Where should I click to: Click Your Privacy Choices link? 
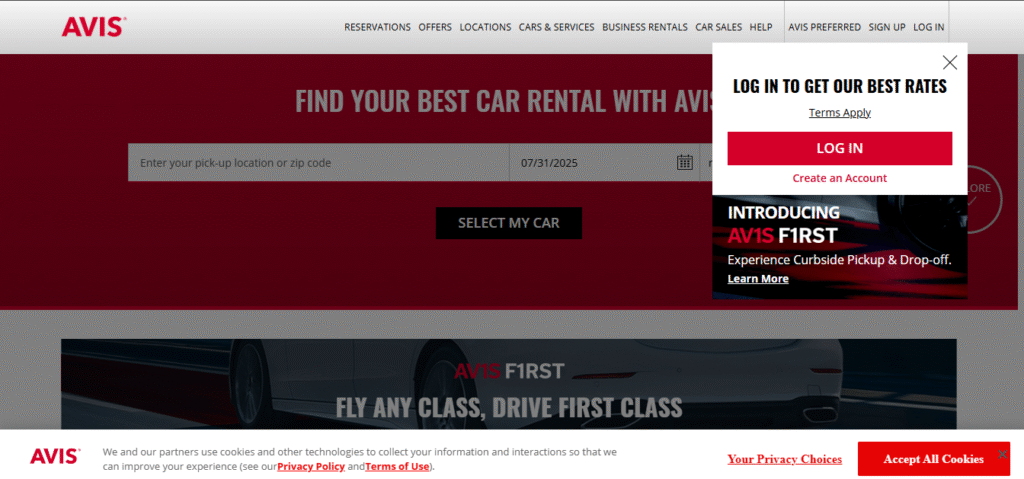[x=784, y=459]
